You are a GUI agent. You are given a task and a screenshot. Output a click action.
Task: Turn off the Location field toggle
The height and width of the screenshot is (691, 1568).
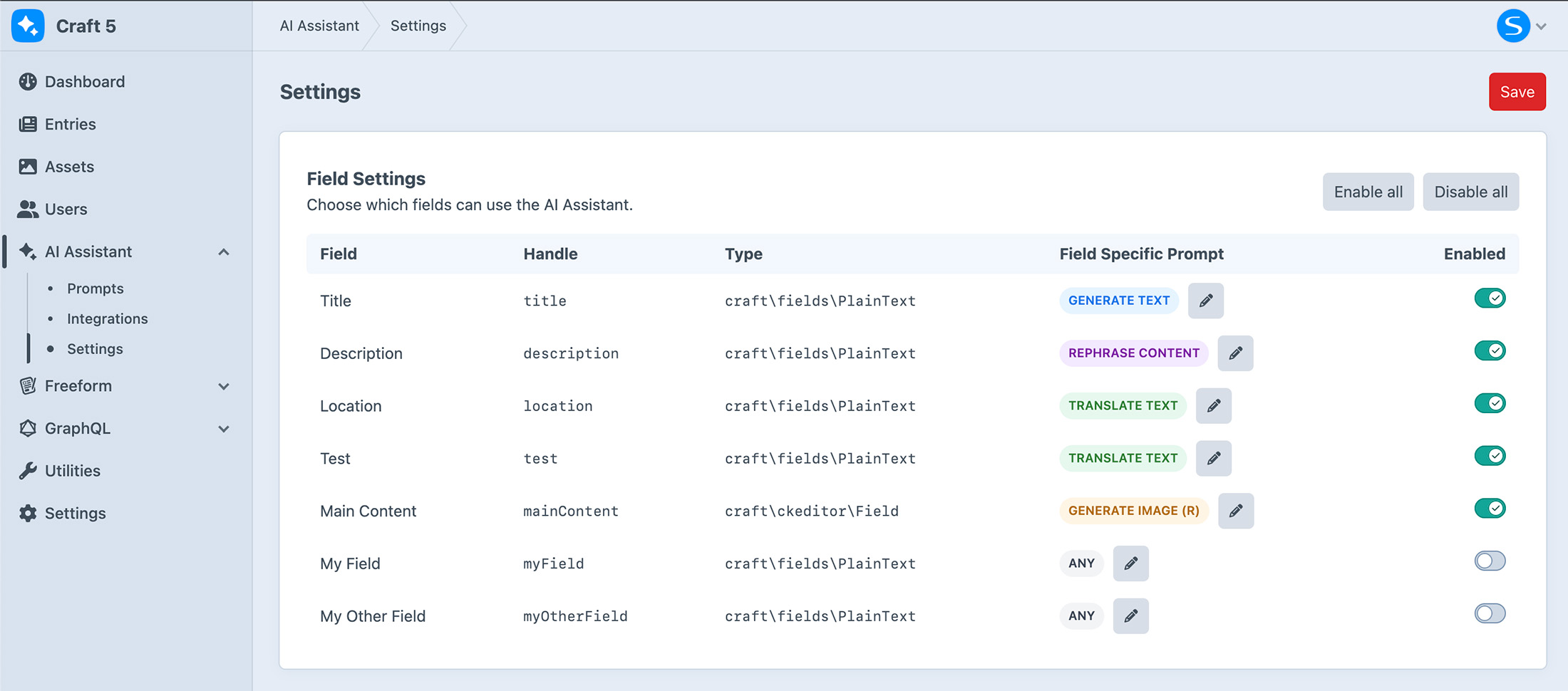1490,403
